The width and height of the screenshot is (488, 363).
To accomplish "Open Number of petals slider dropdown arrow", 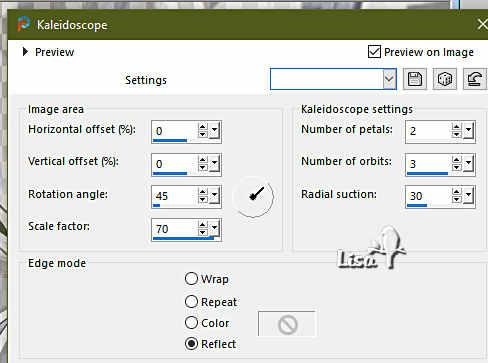I will (x=468, y=130).
